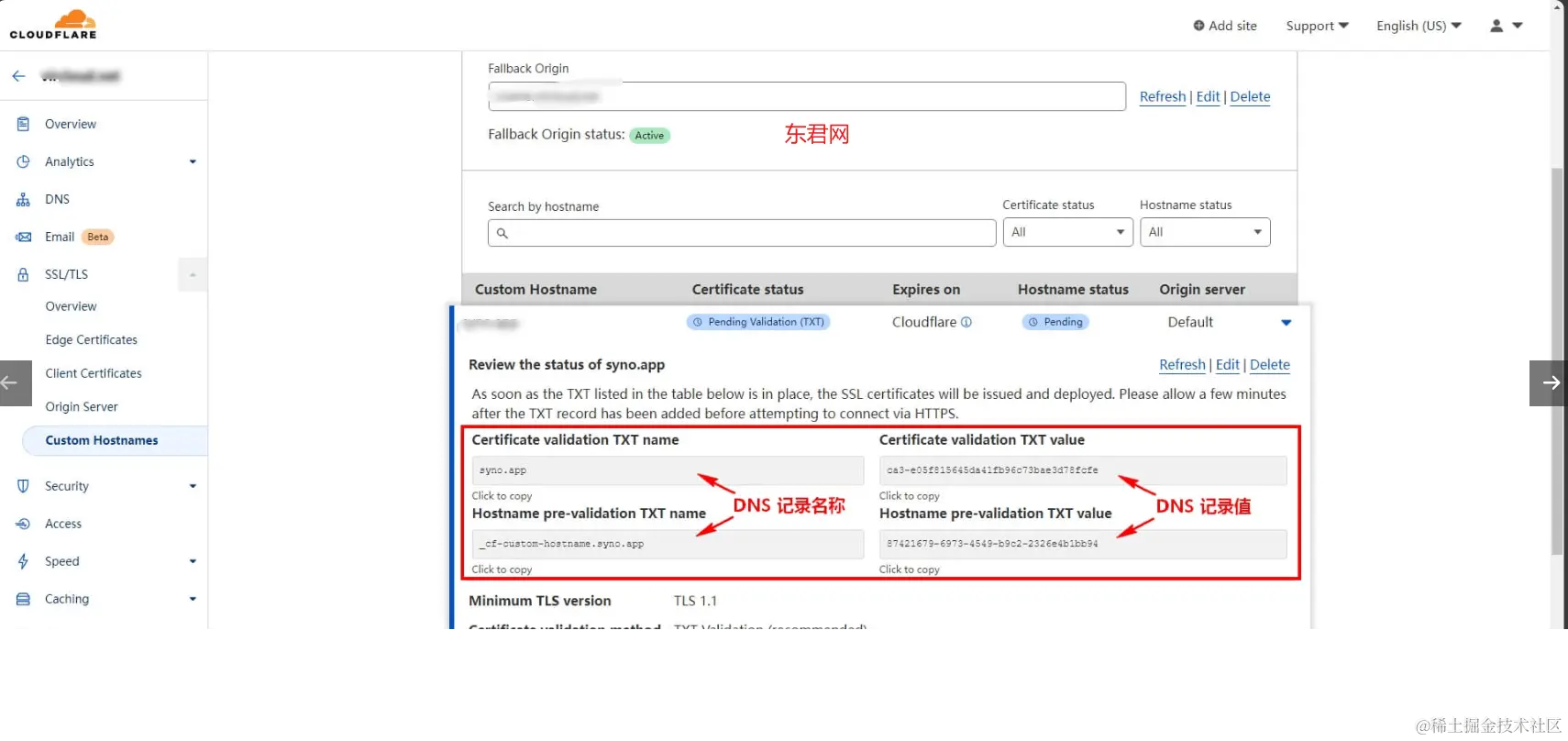This screenshot has height=741, width=1568.
Task: Open the Certificate status filter dropdown
Action: click(x=1068, y=232)
